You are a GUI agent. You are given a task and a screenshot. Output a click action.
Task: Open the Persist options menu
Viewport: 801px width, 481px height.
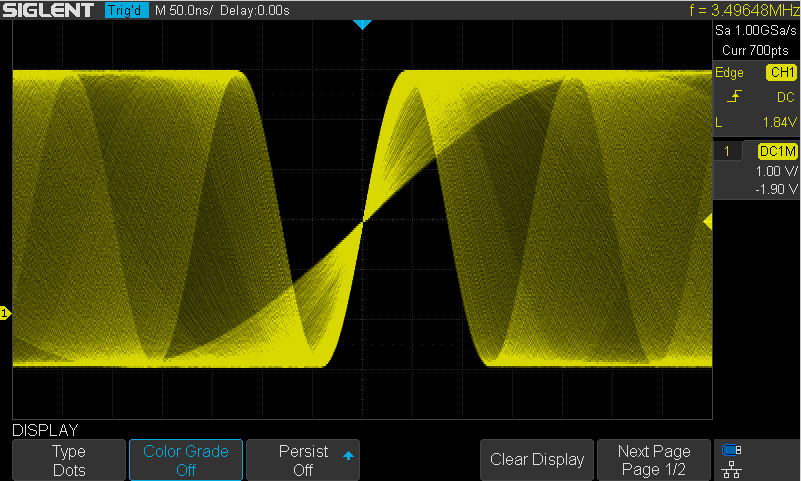tap(303, 460)
